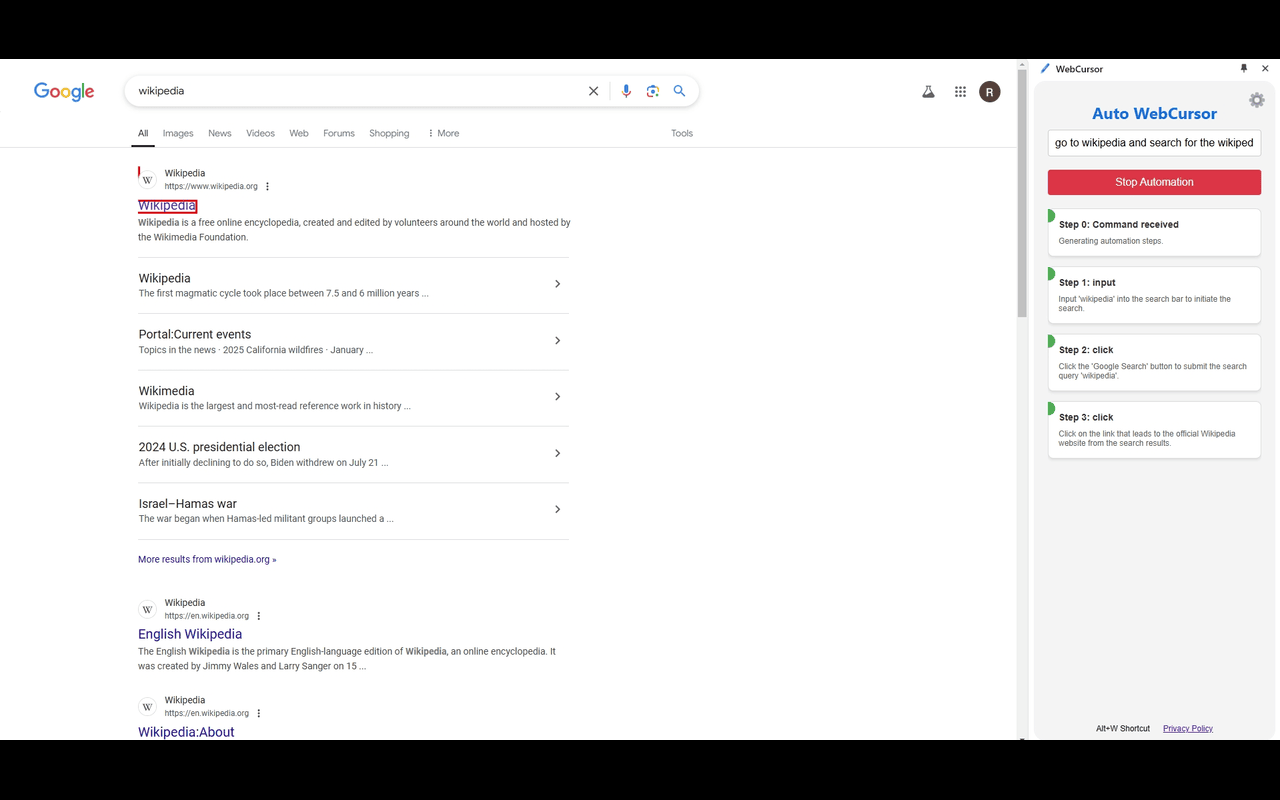The image size is (1280, 800).
Task: Clear the search box with the X icon
Action: click(593, 91)
